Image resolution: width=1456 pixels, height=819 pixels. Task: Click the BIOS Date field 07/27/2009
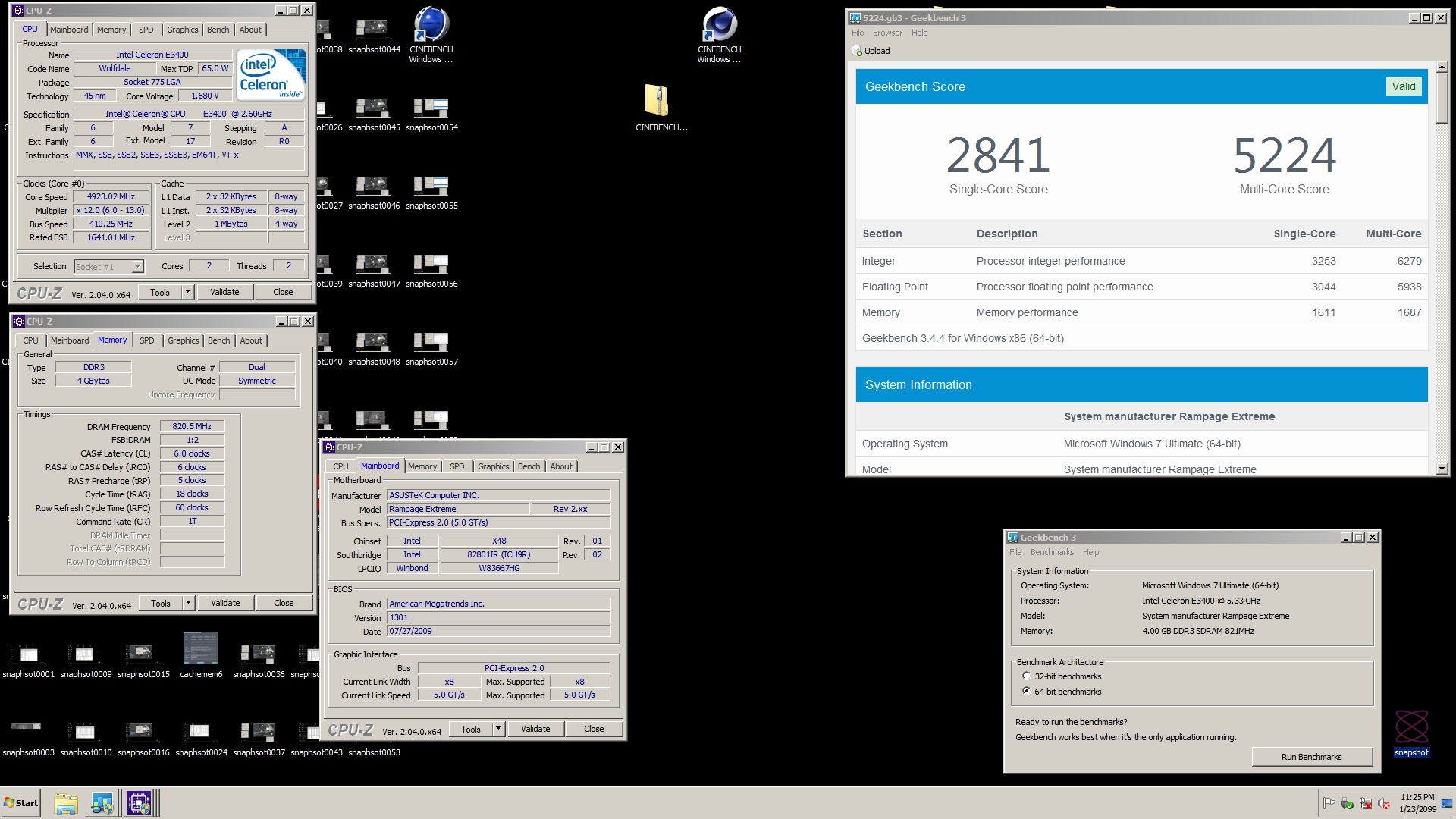[498, 631]
